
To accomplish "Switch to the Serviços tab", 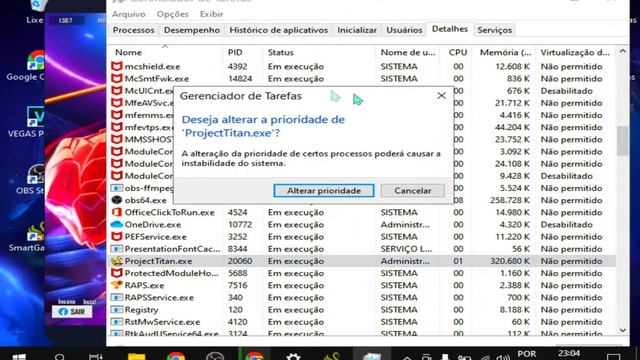I will pyautogui.click(x=494, y=30).
